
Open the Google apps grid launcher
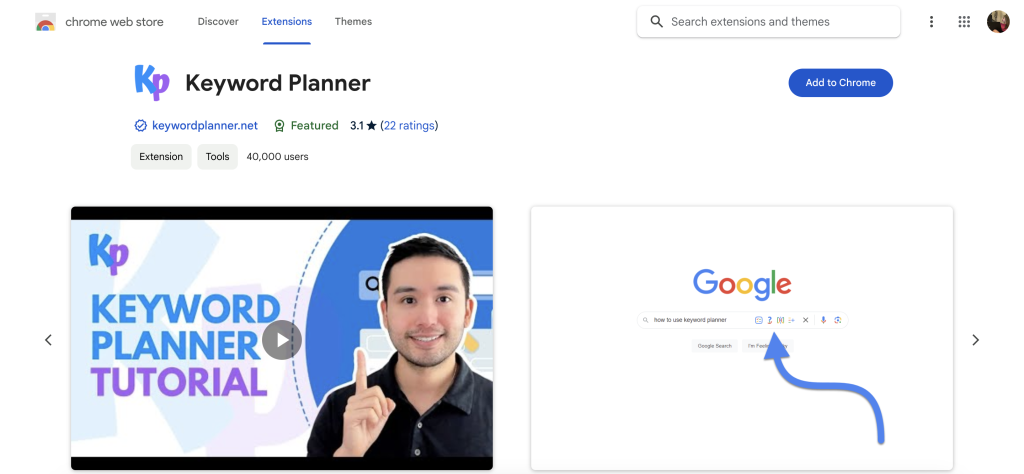tap(964, 22)
